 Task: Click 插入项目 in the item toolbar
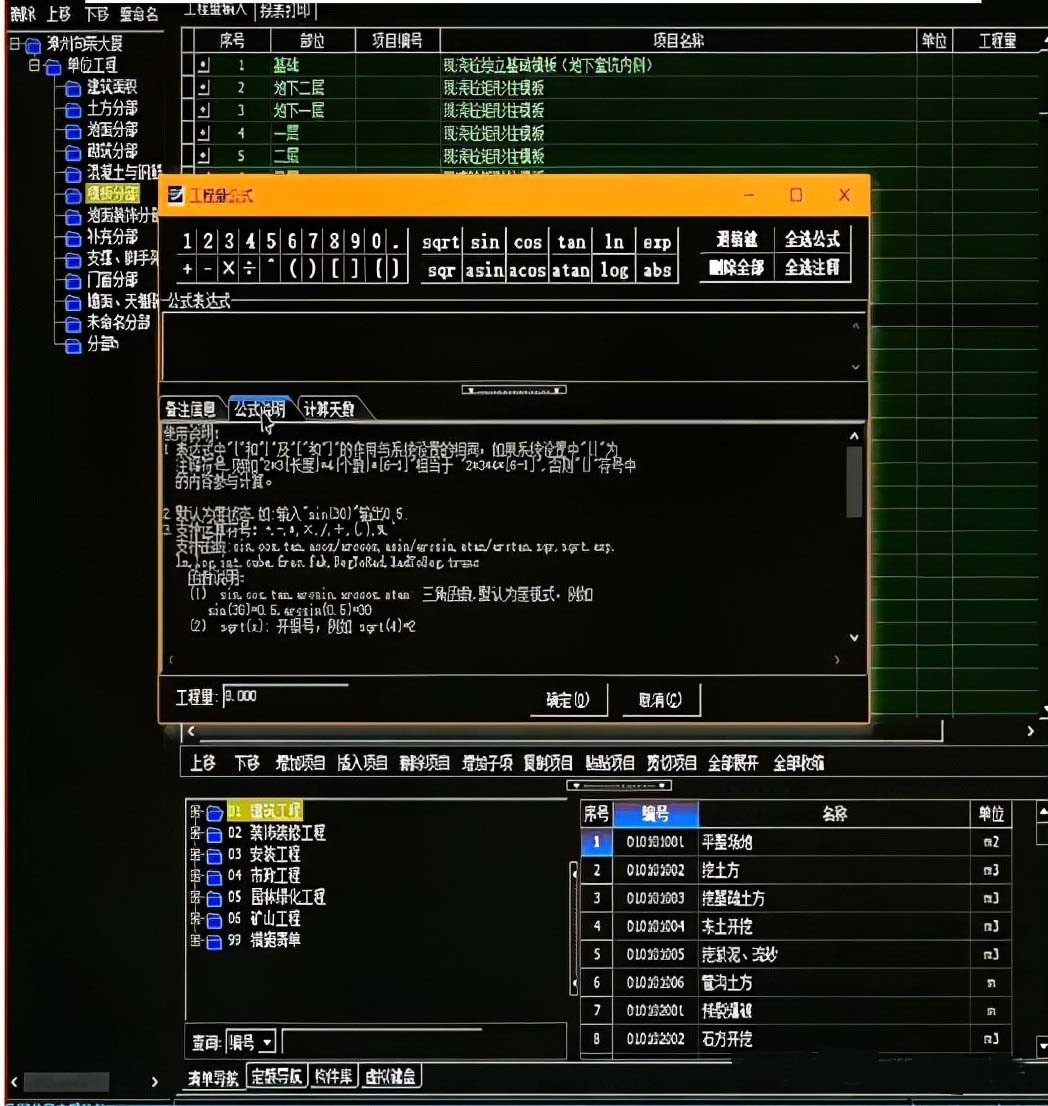click(362, 763)
